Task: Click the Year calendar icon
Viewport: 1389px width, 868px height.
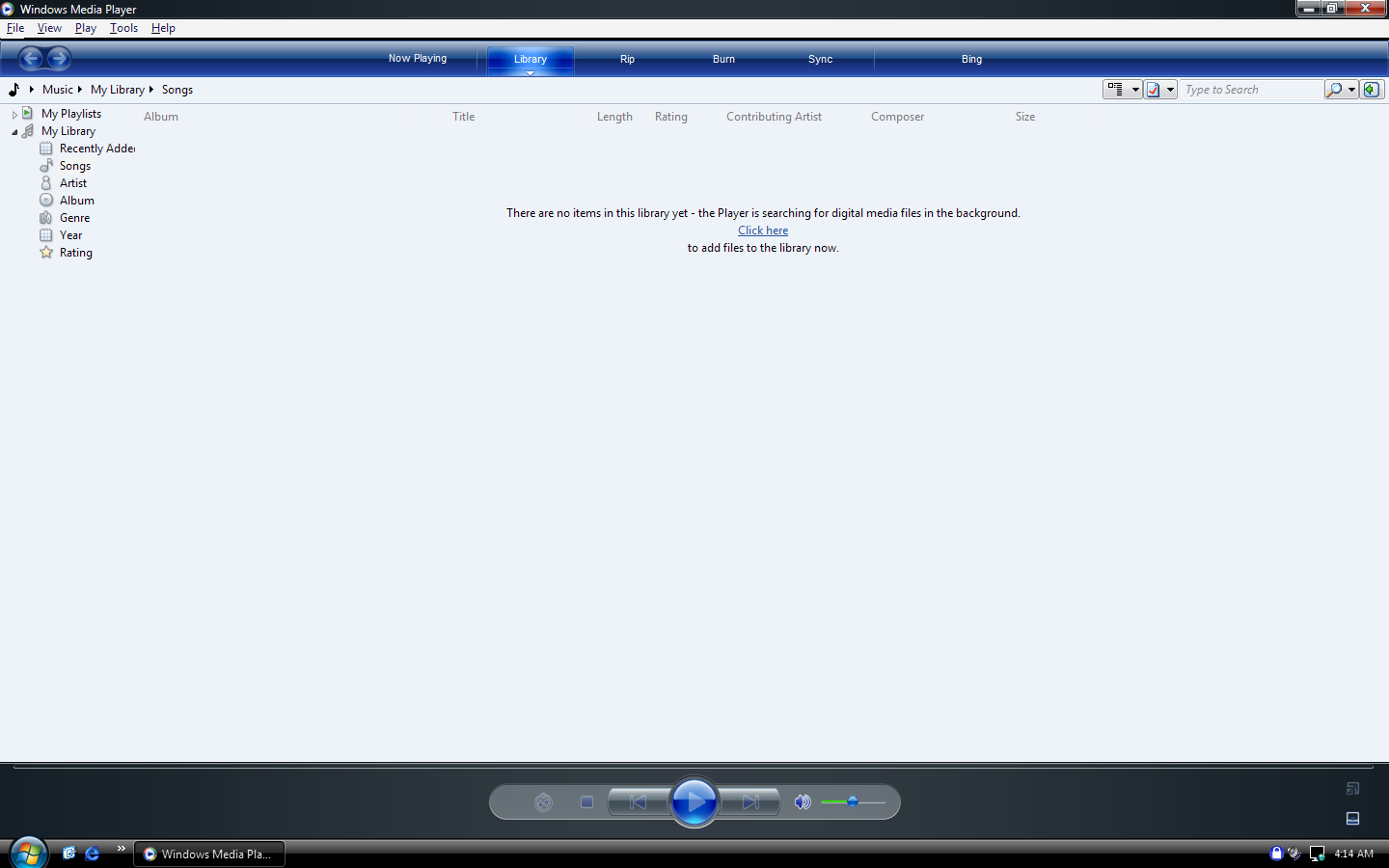Action: 46,235
